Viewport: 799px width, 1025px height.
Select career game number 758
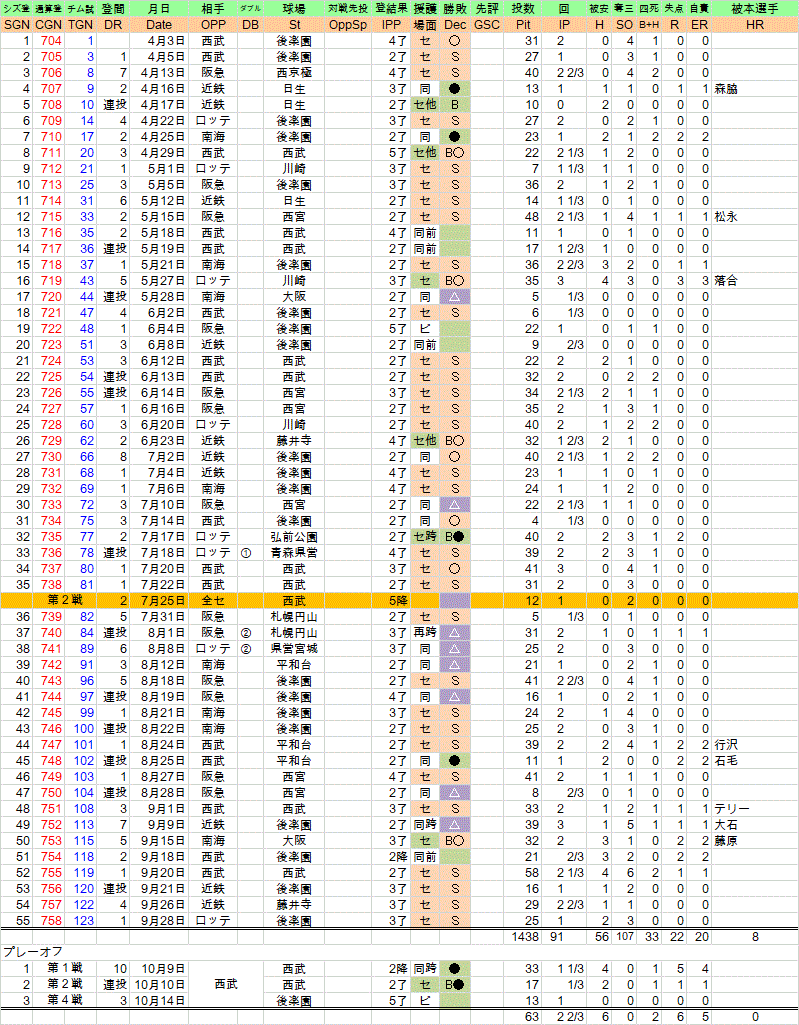point(51,920)
